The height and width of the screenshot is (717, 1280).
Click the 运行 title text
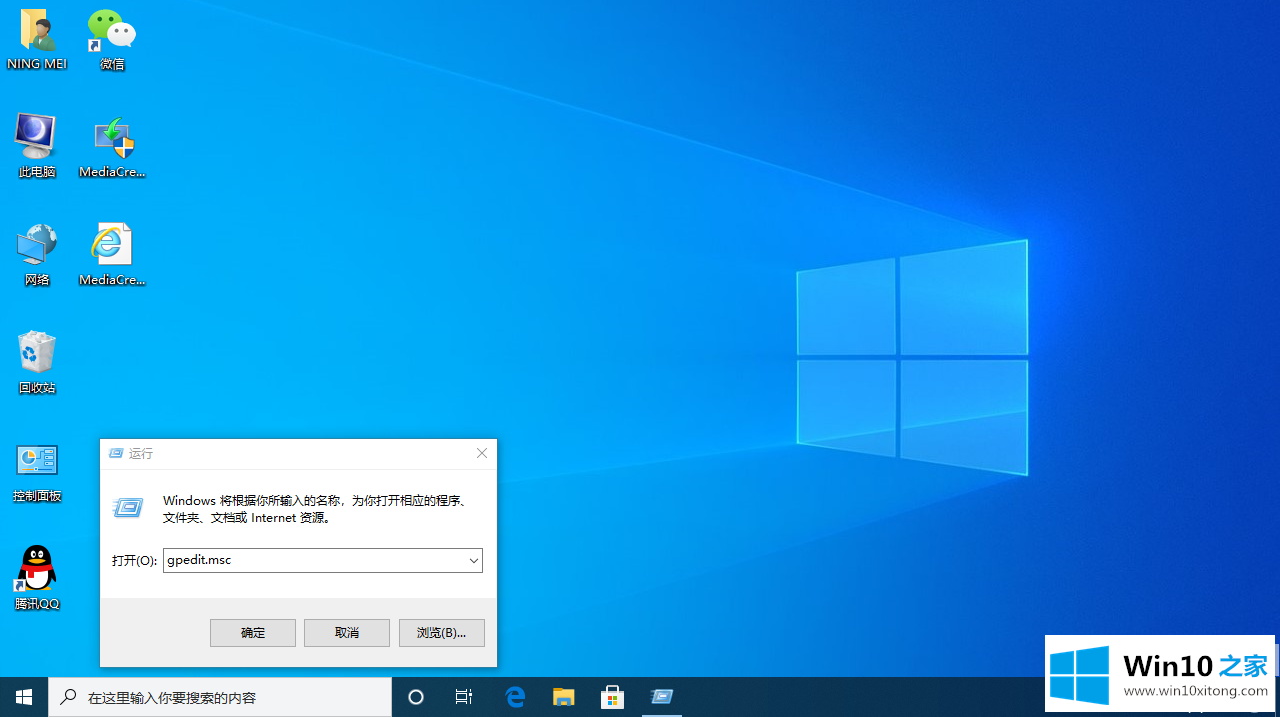(141, 453)
